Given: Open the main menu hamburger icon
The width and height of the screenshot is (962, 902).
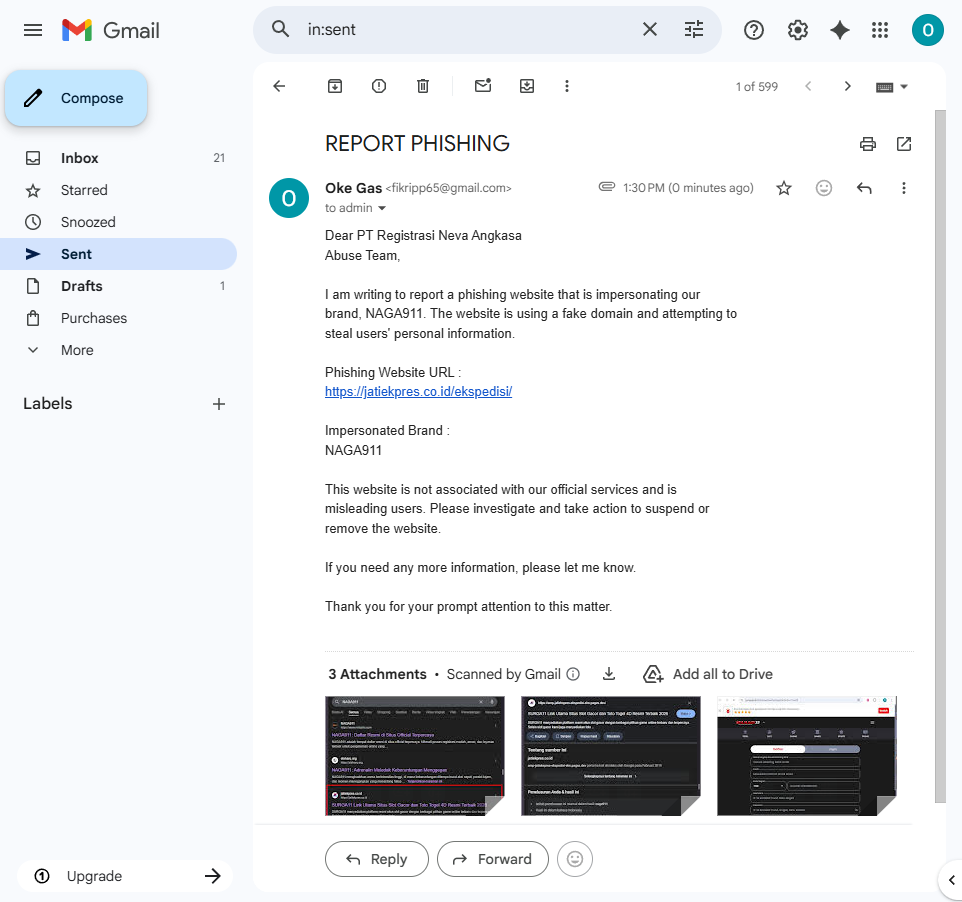Looking at the screenshot, I should pos(33,30).
